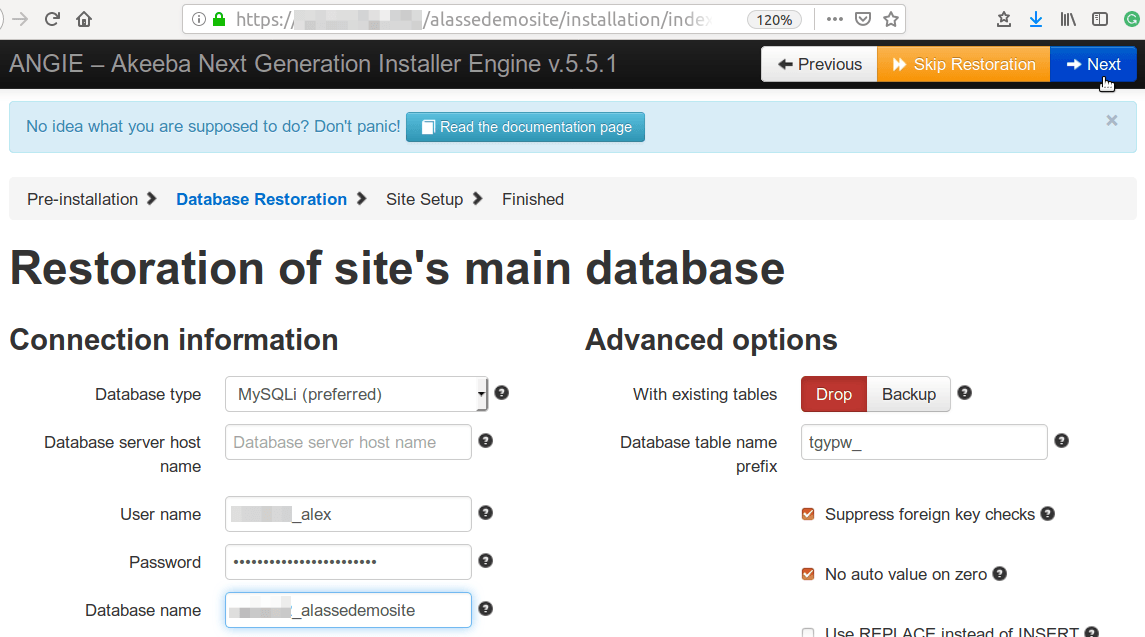The width and height of the screenshot is (1145, 637).
Task: Show help for Database type
Action: [502, 393]
